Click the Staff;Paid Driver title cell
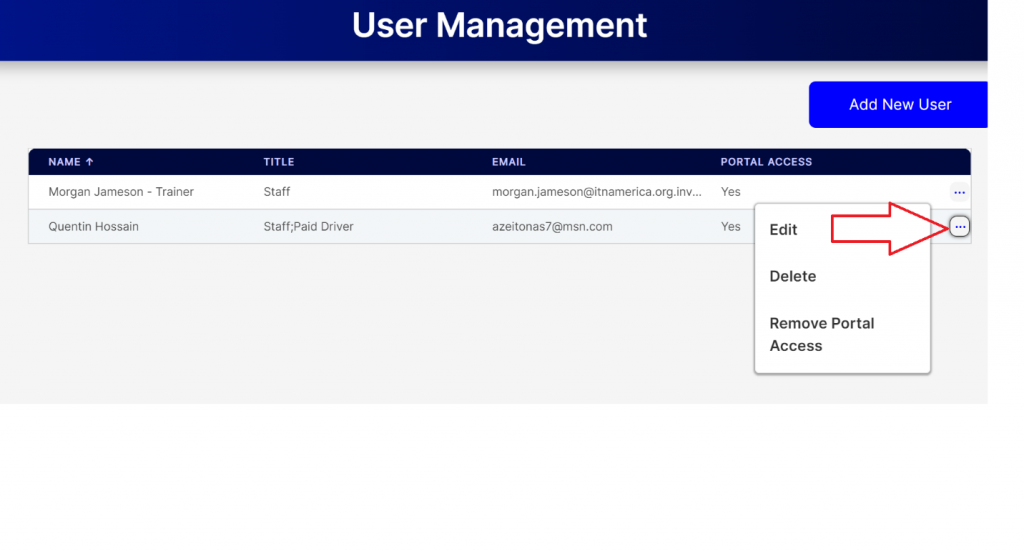This screenshot has width=1024, height=551. point(308,227)
